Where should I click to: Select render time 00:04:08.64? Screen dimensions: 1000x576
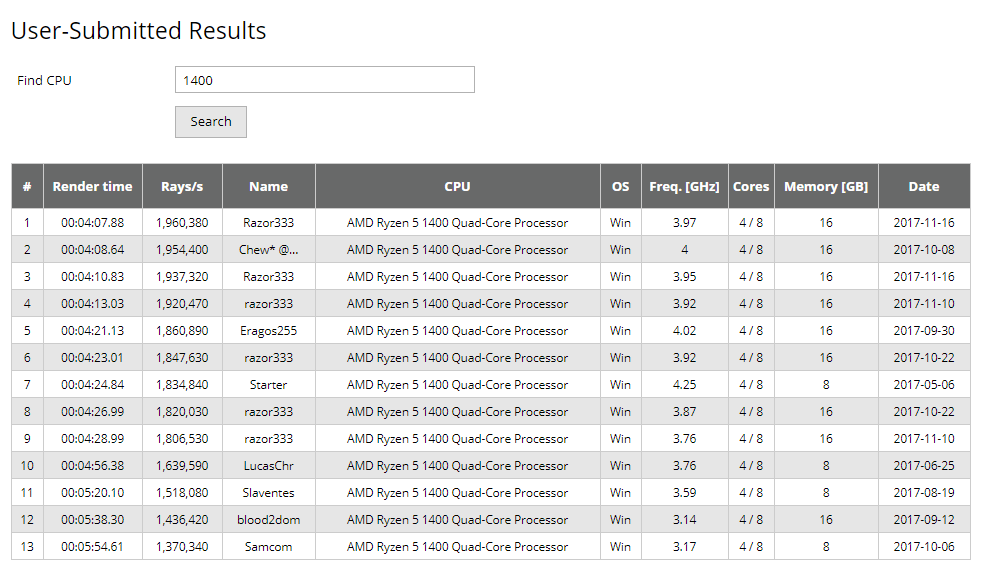[92, 250]
